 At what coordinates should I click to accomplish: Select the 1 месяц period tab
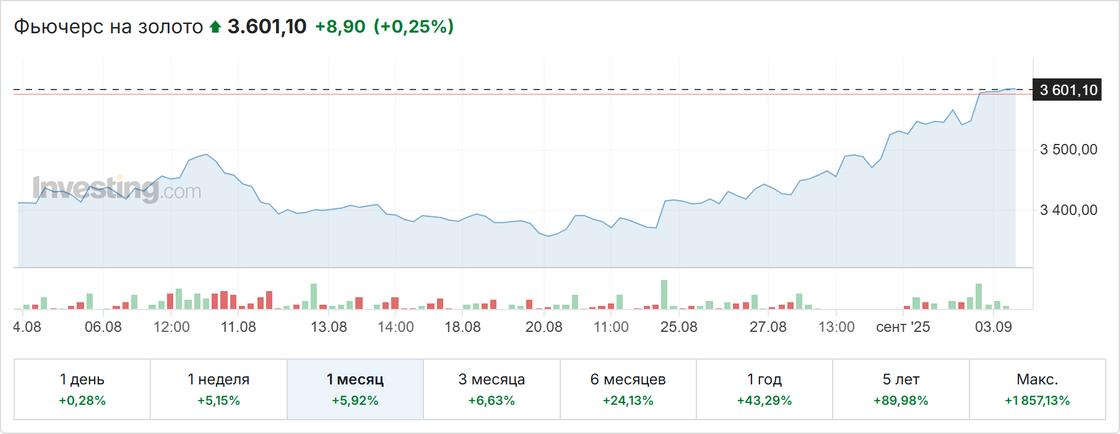(x=355, y=389)
